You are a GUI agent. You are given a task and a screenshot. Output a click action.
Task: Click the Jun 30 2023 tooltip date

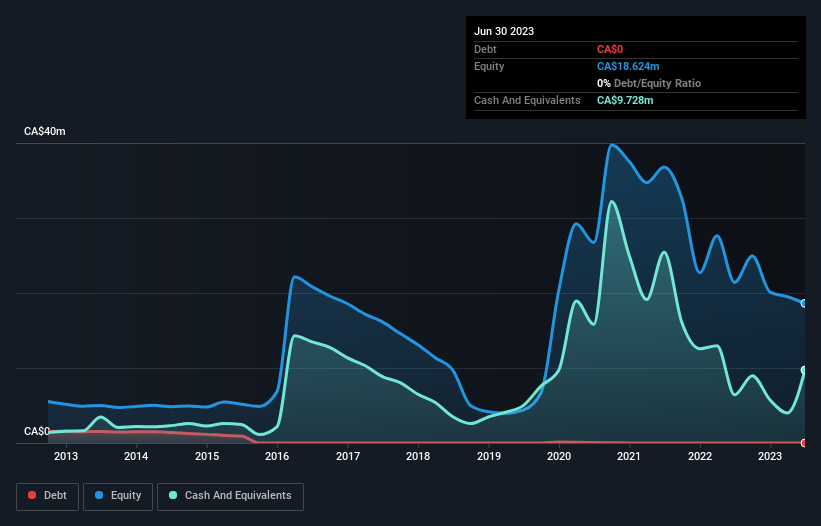point(504,31)
